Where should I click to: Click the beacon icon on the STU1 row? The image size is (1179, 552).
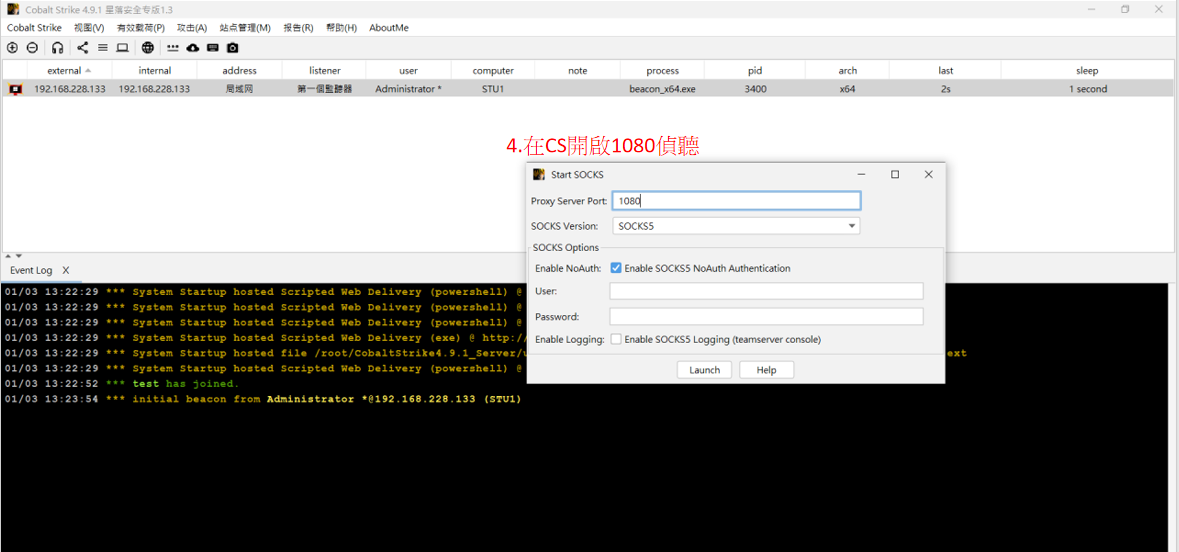coord(15,89)
